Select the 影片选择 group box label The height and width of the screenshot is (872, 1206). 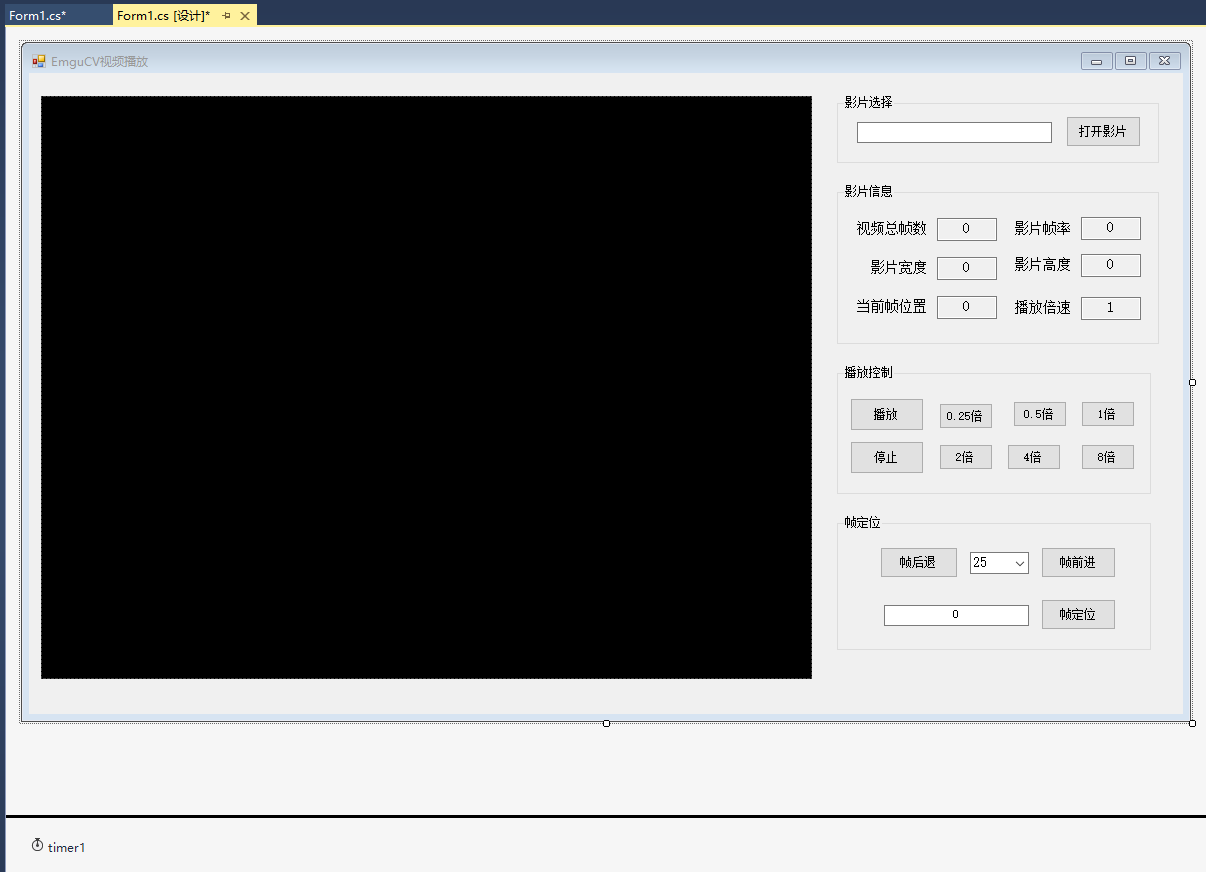(x=868, y=102)
